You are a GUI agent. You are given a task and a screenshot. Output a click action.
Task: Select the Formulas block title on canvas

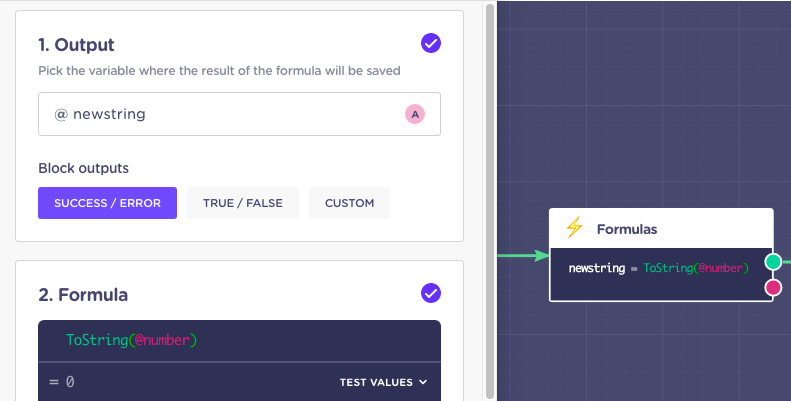click(x=627, y=229)
